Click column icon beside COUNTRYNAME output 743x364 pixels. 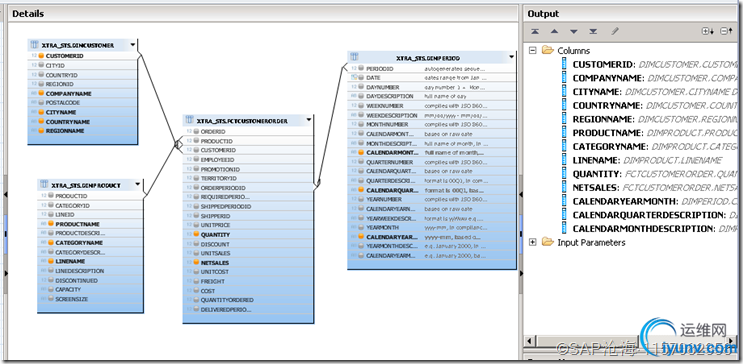click(564, 105)
